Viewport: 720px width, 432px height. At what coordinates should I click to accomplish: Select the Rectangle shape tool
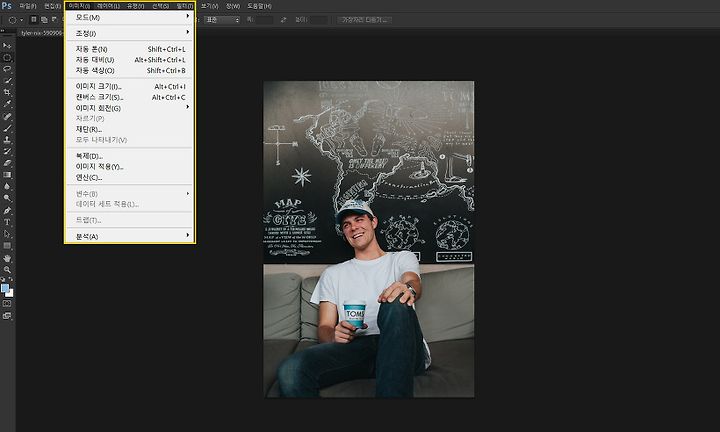click(7, 246)
